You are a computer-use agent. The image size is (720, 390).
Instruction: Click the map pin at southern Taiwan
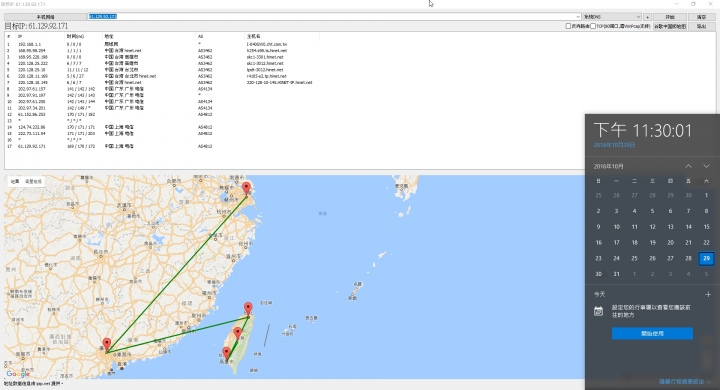point(226,353)
